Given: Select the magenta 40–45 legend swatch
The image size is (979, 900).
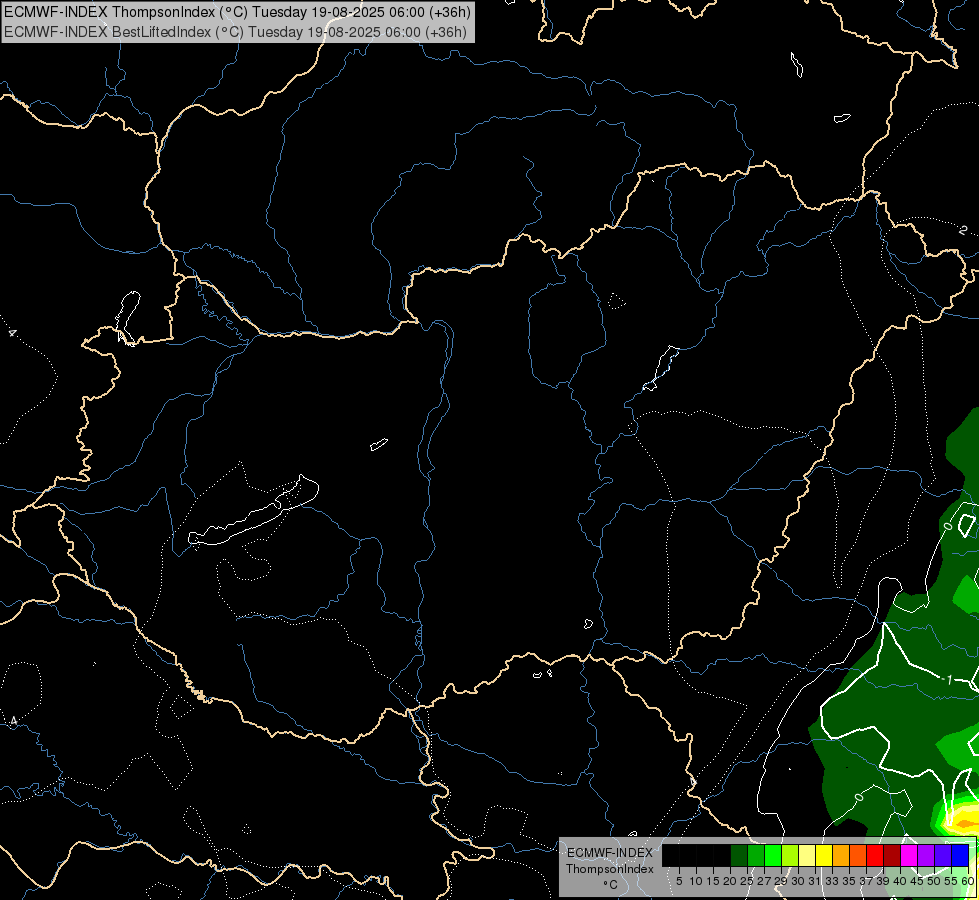Looking at the screenshot, I should [909, 855].
